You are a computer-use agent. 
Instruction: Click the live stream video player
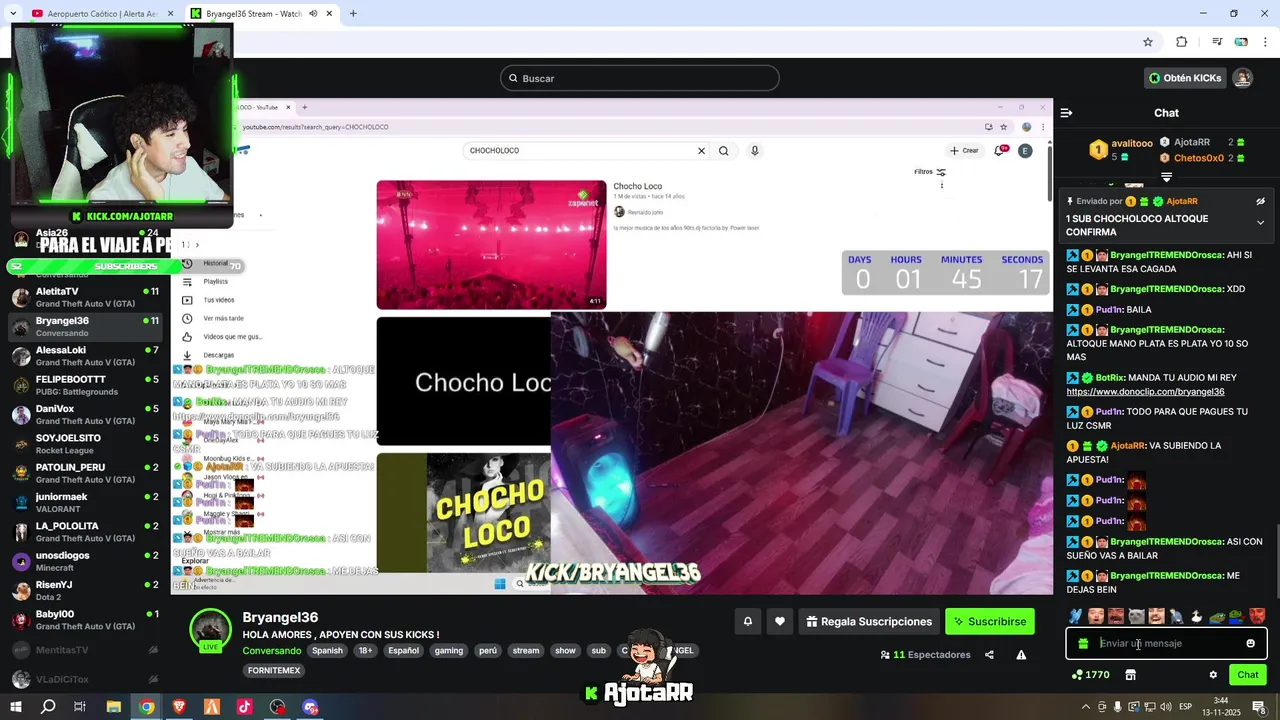coord(612,347)
